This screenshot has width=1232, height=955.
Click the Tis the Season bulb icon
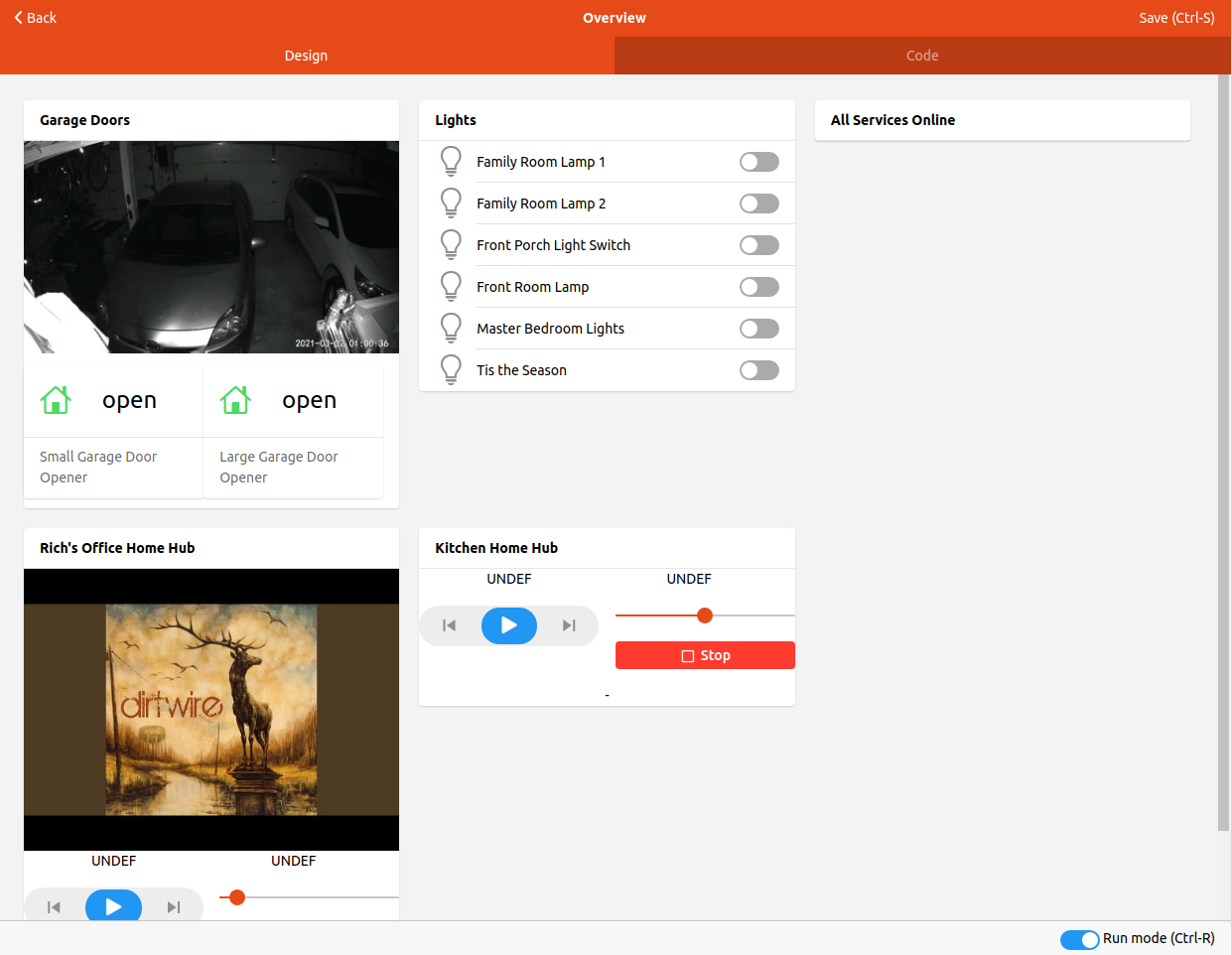(451, 369)
